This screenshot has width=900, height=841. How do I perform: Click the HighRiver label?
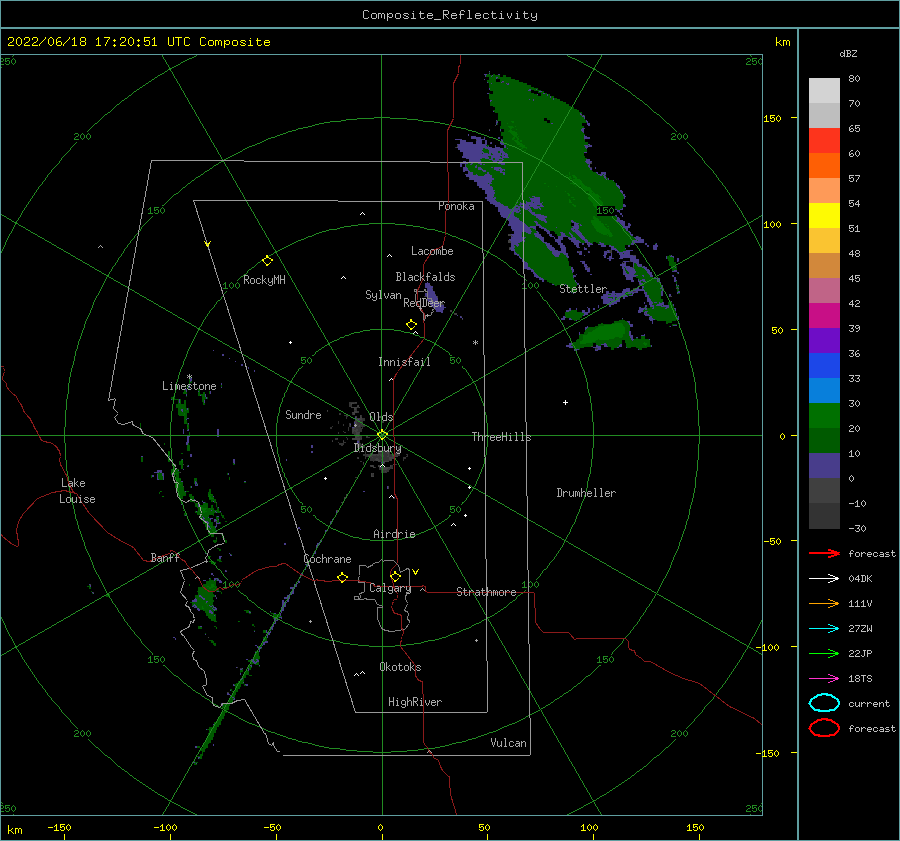pos(415,703)
